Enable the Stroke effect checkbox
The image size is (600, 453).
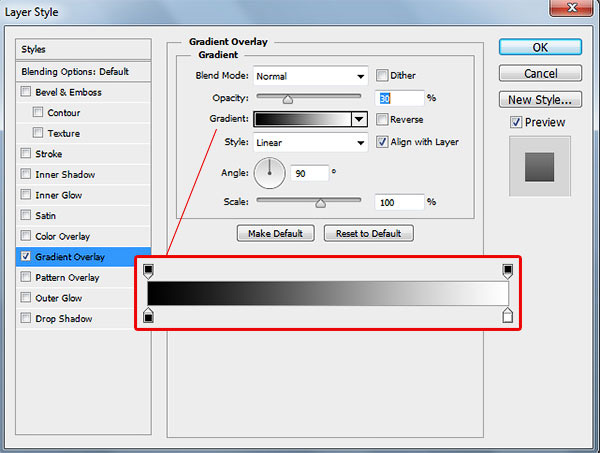point(26,153)
